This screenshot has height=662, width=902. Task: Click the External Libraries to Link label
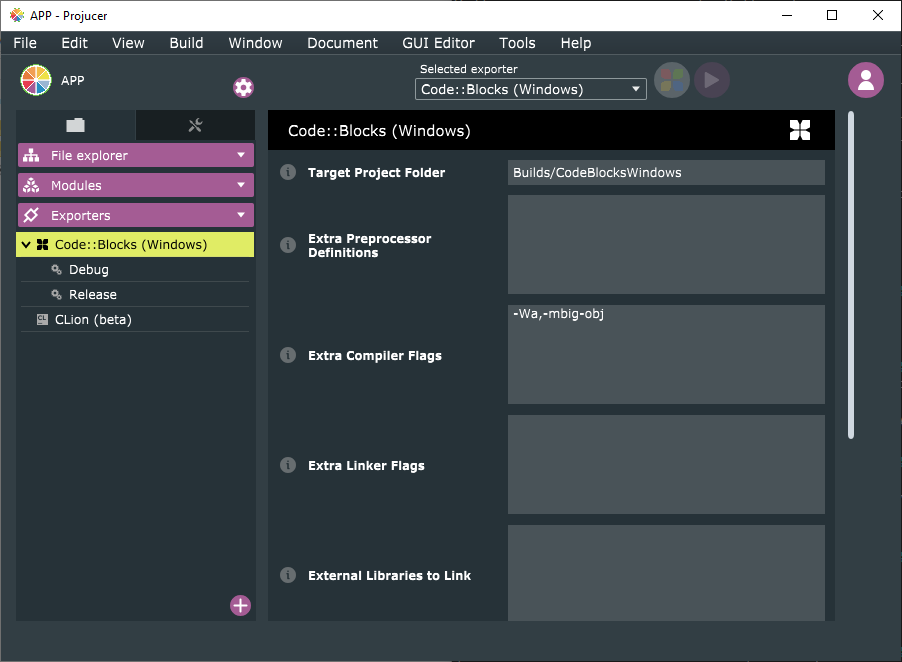click(x=389, y=575)
